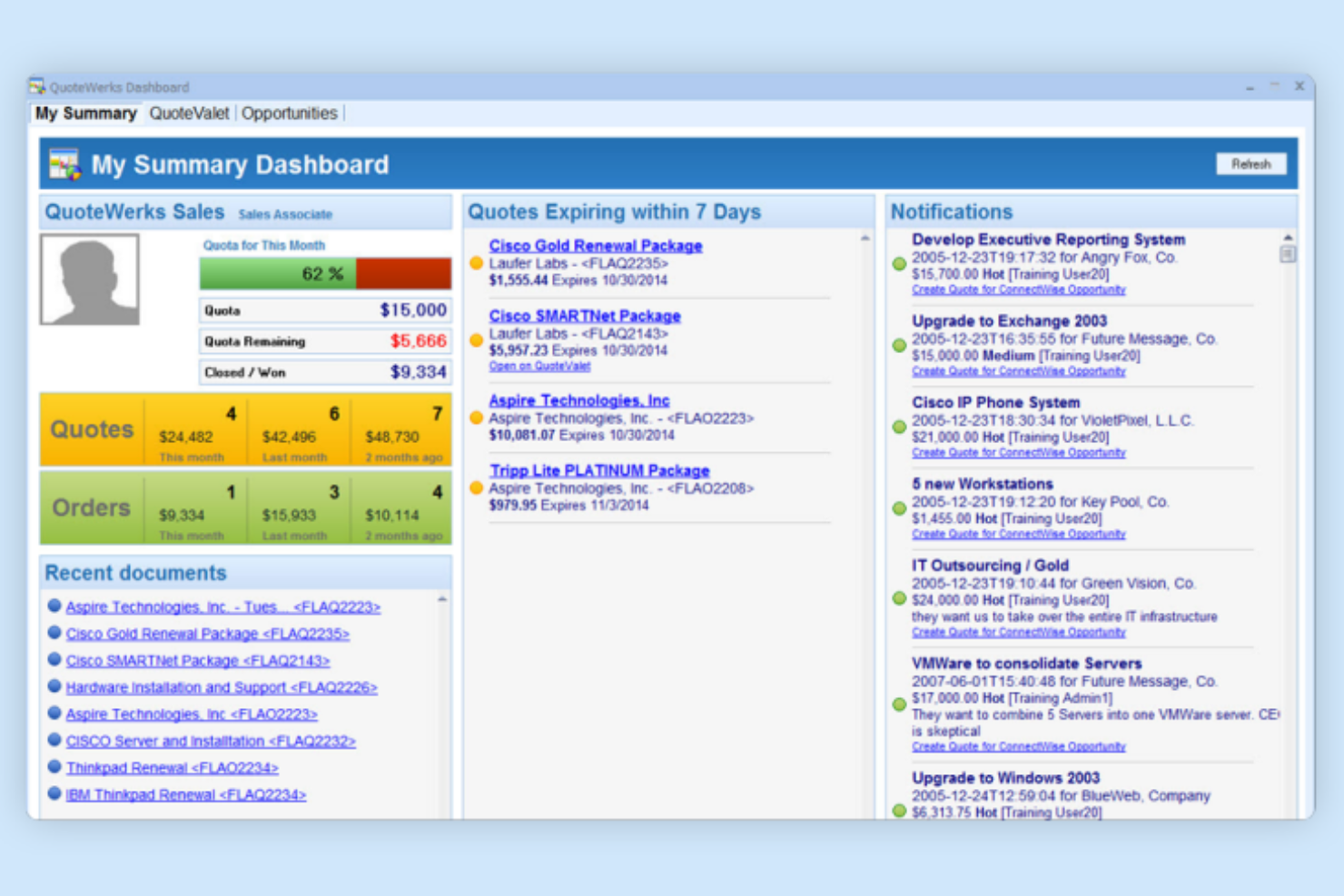Click the blue bullet beside IBM Thinkpad Renewal
Screen dimensions: 1344x896
pos(54,793)
